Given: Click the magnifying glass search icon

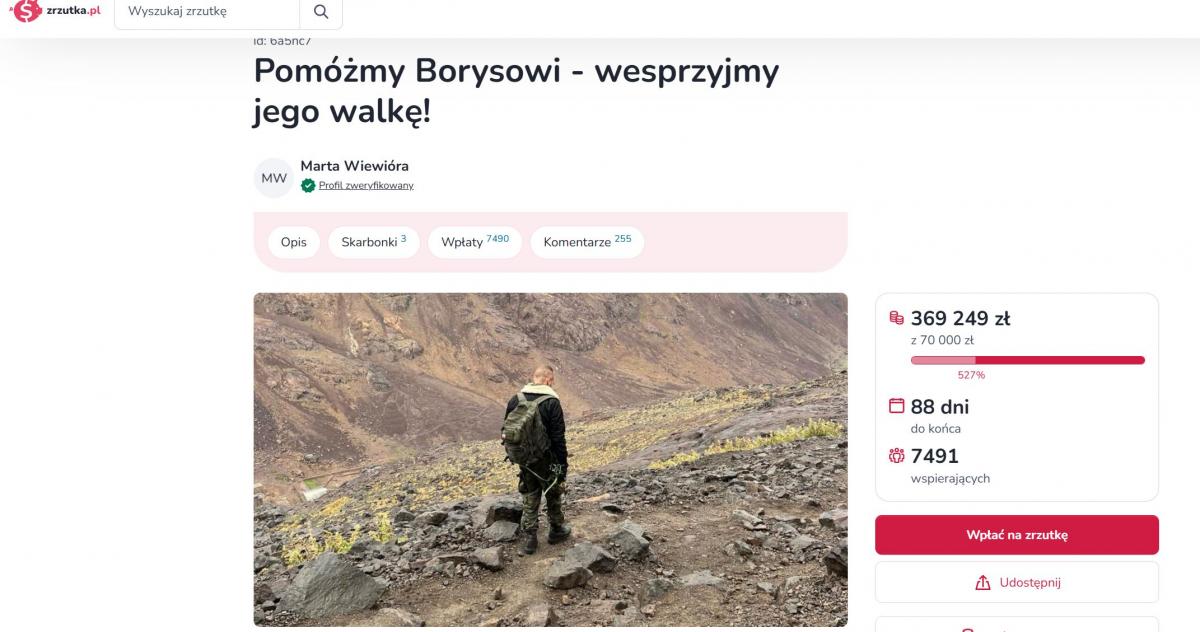Looking at the screenshot, I should click(321, 12).
